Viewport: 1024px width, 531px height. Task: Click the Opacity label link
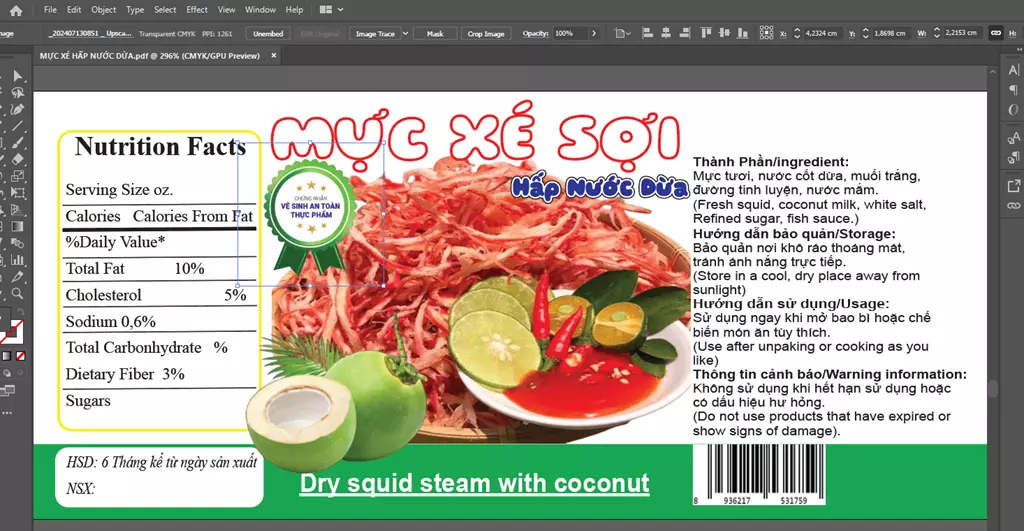point(536,33)
